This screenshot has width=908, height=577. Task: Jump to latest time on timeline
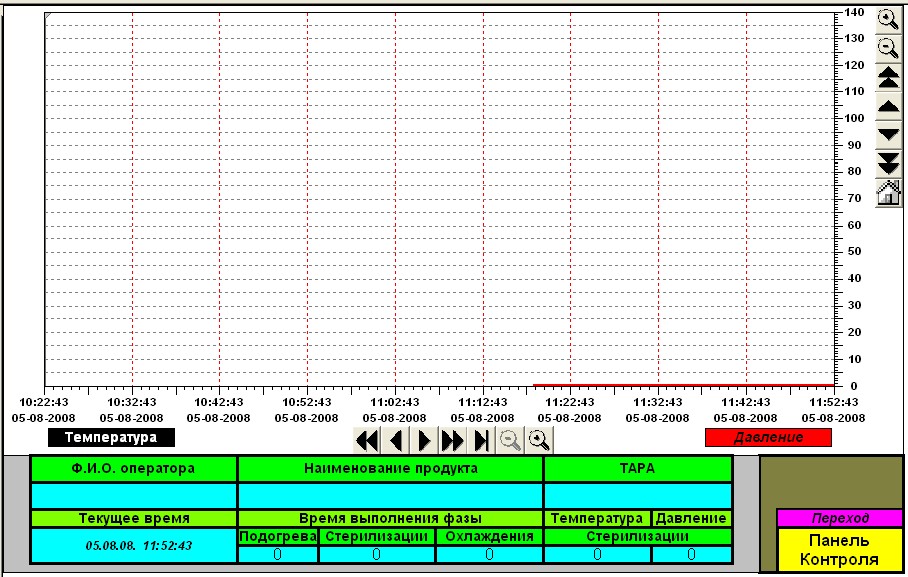482,440
